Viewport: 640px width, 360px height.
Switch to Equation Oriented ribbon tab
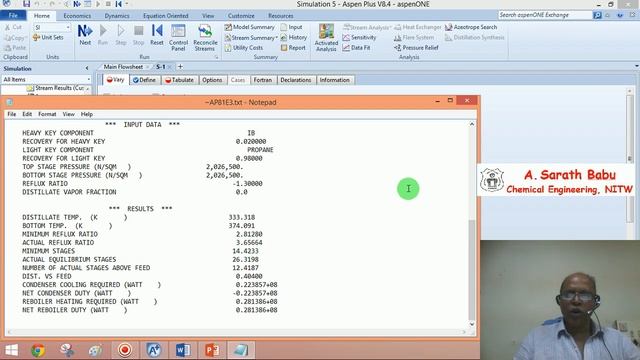click(166, 16)
